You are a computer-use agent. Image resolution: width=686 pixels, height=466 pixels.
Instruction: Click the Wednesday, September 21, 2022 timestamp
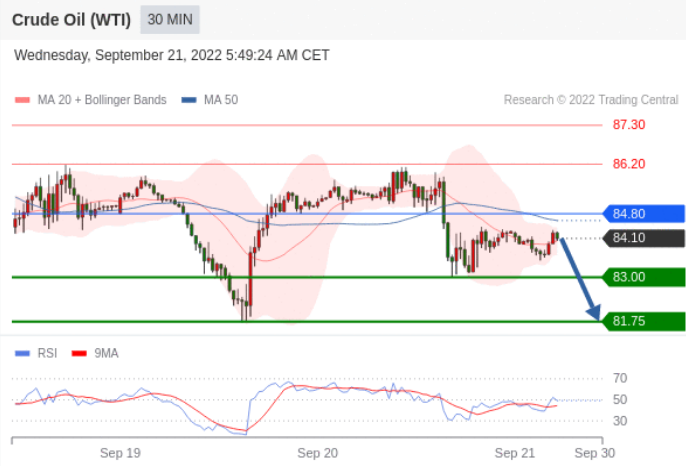pos(172,55)
